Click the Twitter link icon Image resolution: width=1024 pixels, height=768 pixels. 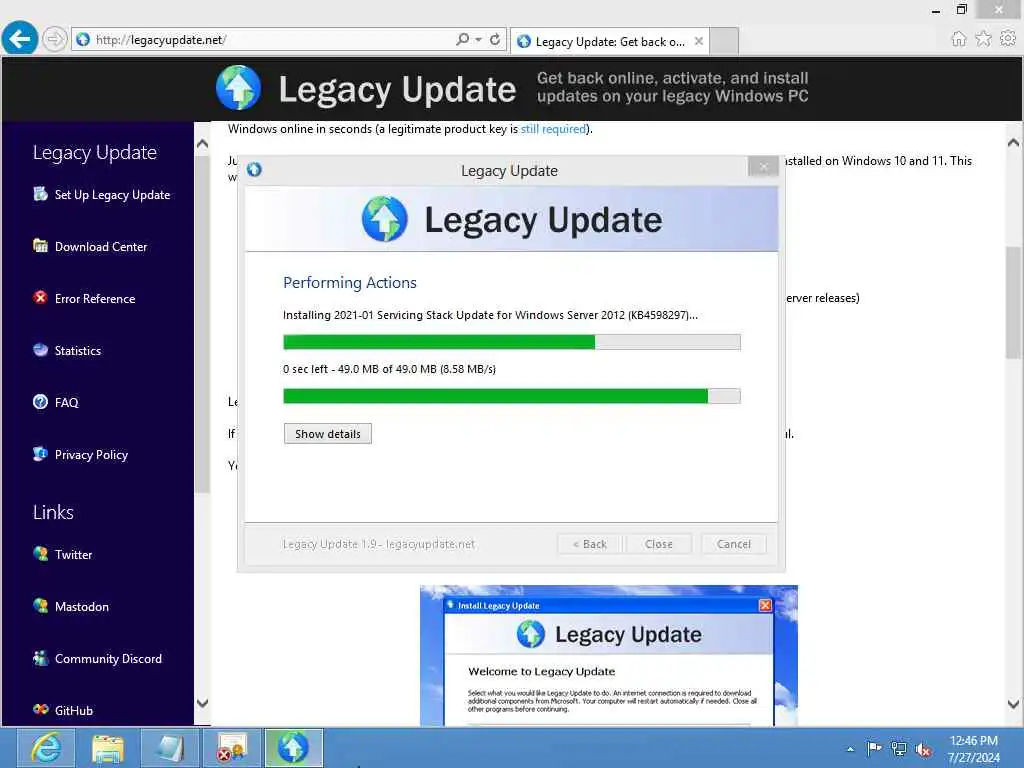(x=40, y=554)
